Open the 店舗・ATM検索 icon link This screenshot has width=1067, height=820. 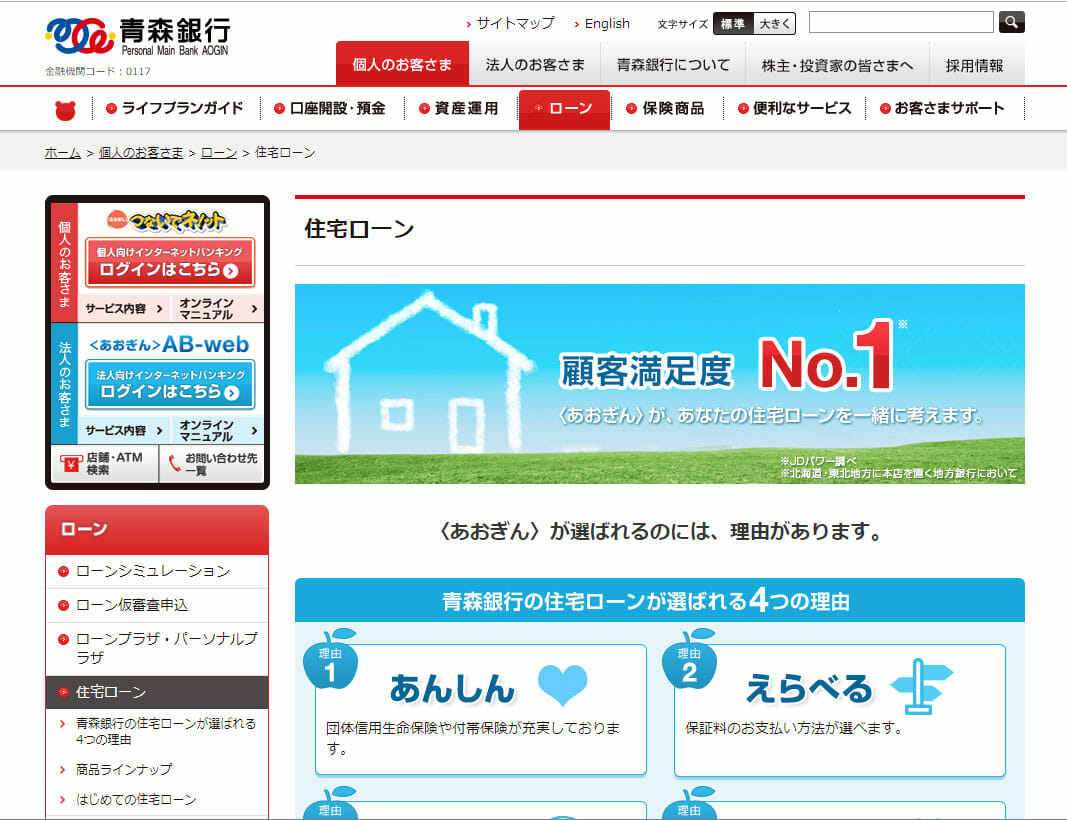click(x=104, y=464)
